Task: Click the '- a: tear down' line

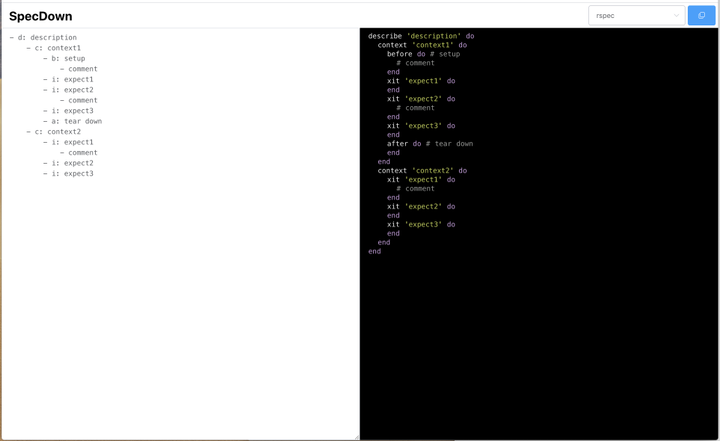Action: click(73, 121)
